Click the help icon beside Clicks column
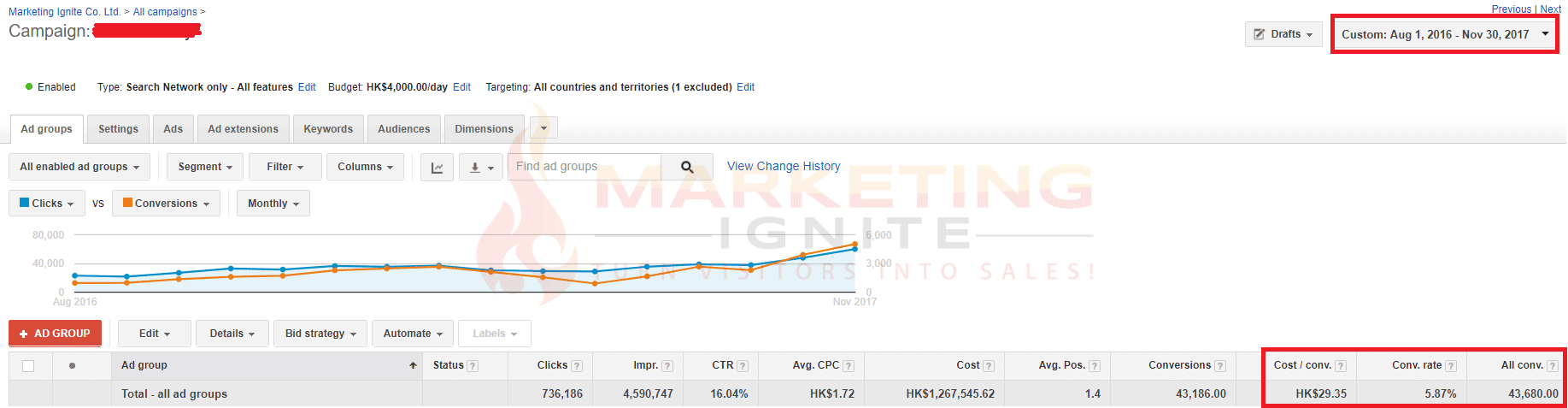 pos(577,366)
